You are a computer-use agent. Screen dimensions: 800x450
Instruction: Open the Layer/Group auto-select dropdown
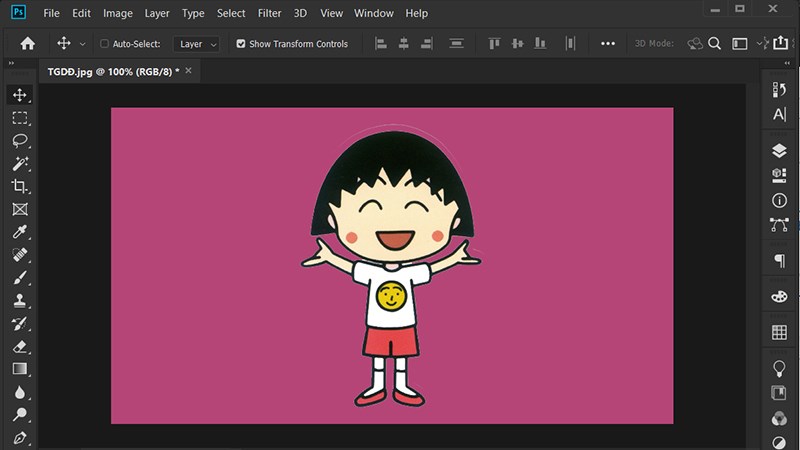pyautogui.click(x=196, y=44)
